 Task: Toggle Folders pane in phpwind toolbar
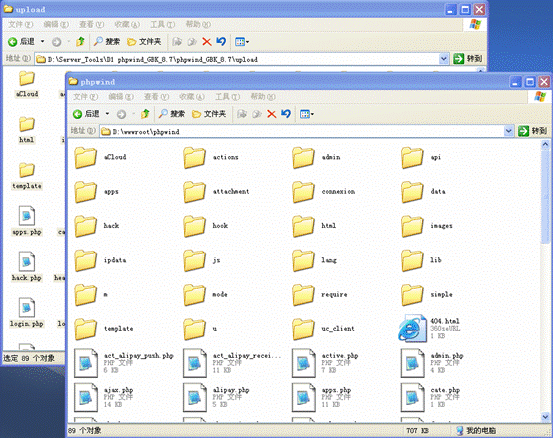[209, 114]
